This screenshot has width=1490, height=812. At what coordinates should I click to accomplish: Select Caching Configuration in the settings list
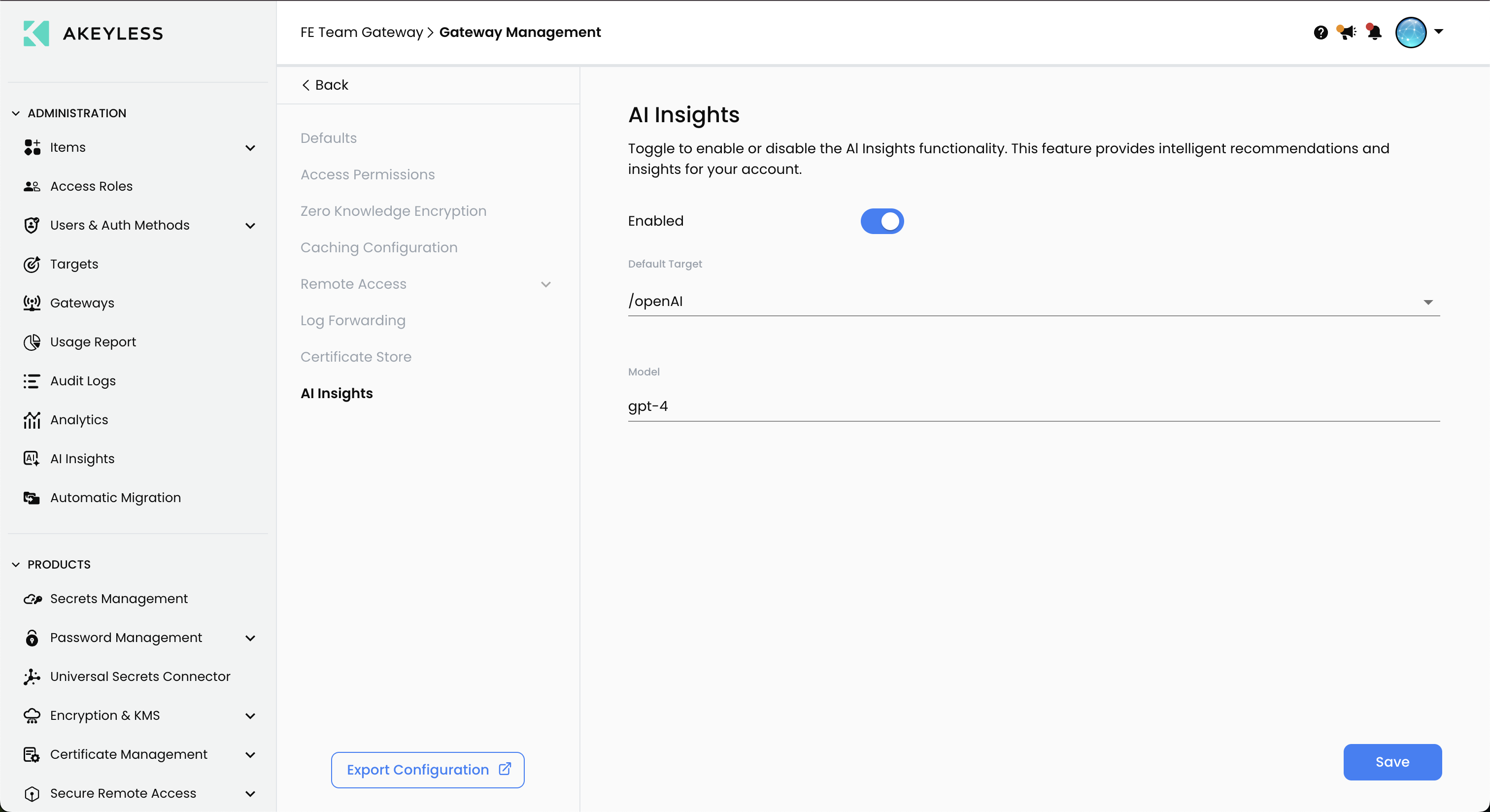tap(379, 247)
